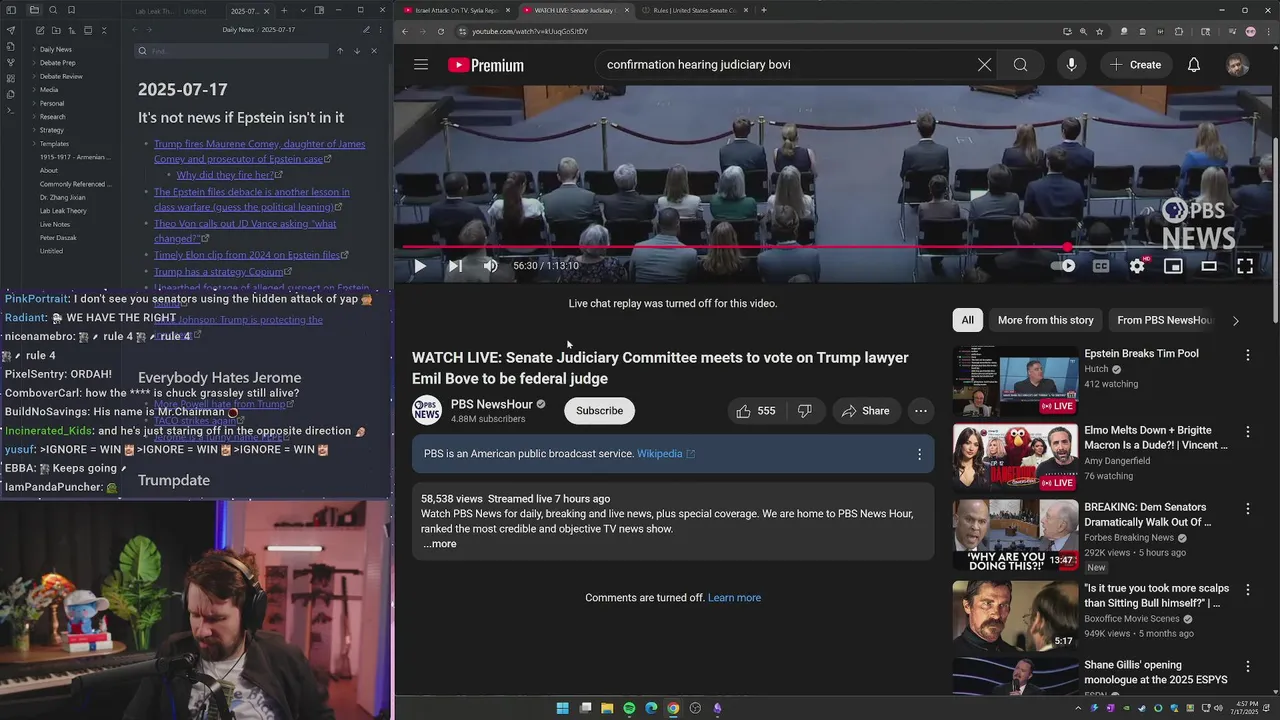1280x720 pixels.
Task: Enter fullscreen video mode
Action: tap(1245, 266)
